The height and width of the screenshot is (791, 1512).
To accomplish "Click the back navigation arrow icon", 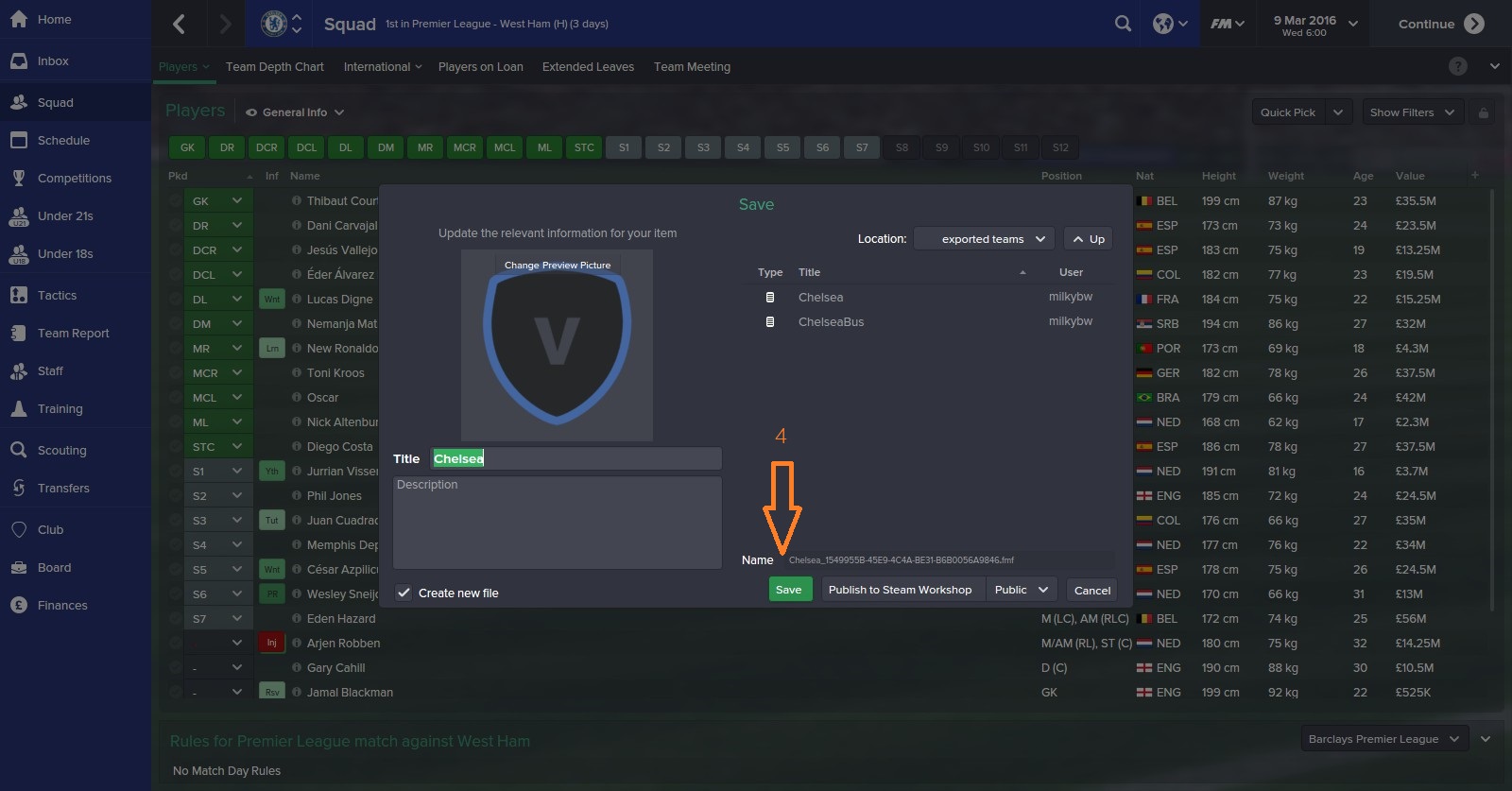I will [x=179, y=24].
